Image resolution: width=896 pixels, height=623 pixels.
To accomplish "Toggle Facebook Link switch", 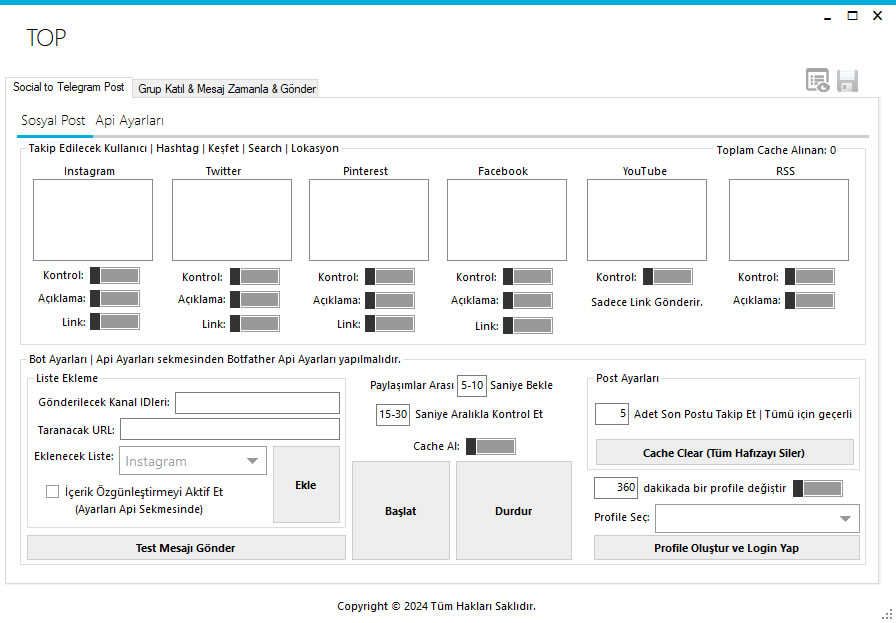I will click(527, 326).
